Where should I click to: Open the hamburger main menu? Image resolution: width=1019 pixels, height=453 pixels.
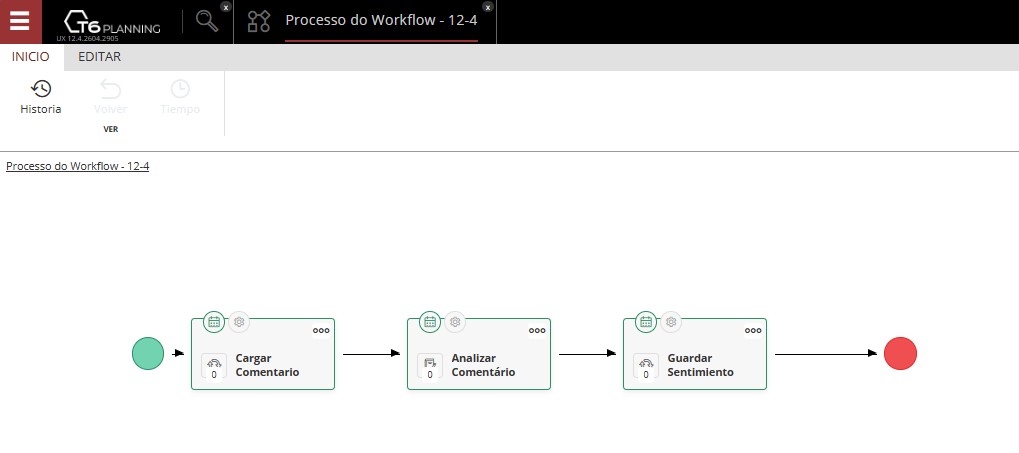[x=20, y=21]
